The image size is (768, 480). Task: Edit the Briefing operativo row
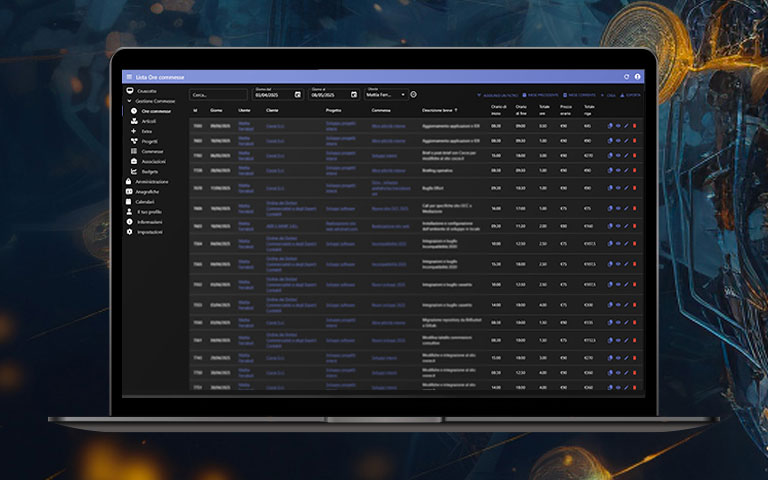[x=626, y=170]
